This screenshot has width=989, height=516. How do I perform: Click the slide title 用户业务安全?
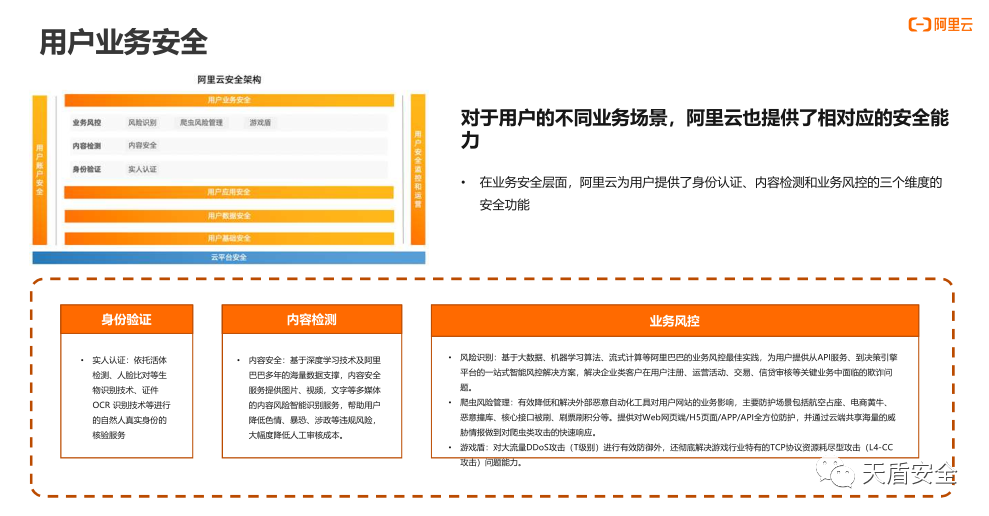tap(124, 42)
